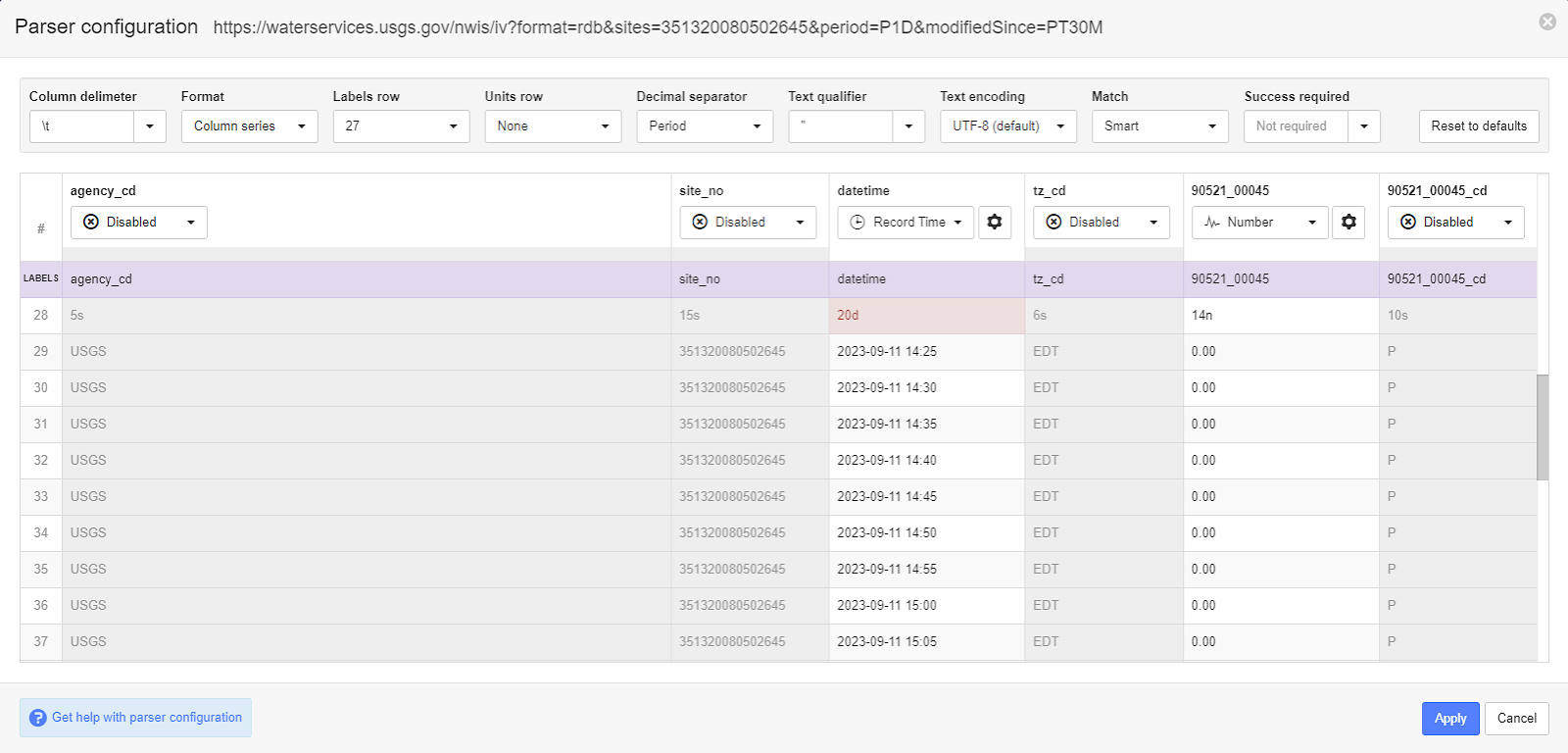This screenshot has width=1568, height=753.
Task: Change 90521_00045 Number type dropdown
Action: pos(1260,223)
